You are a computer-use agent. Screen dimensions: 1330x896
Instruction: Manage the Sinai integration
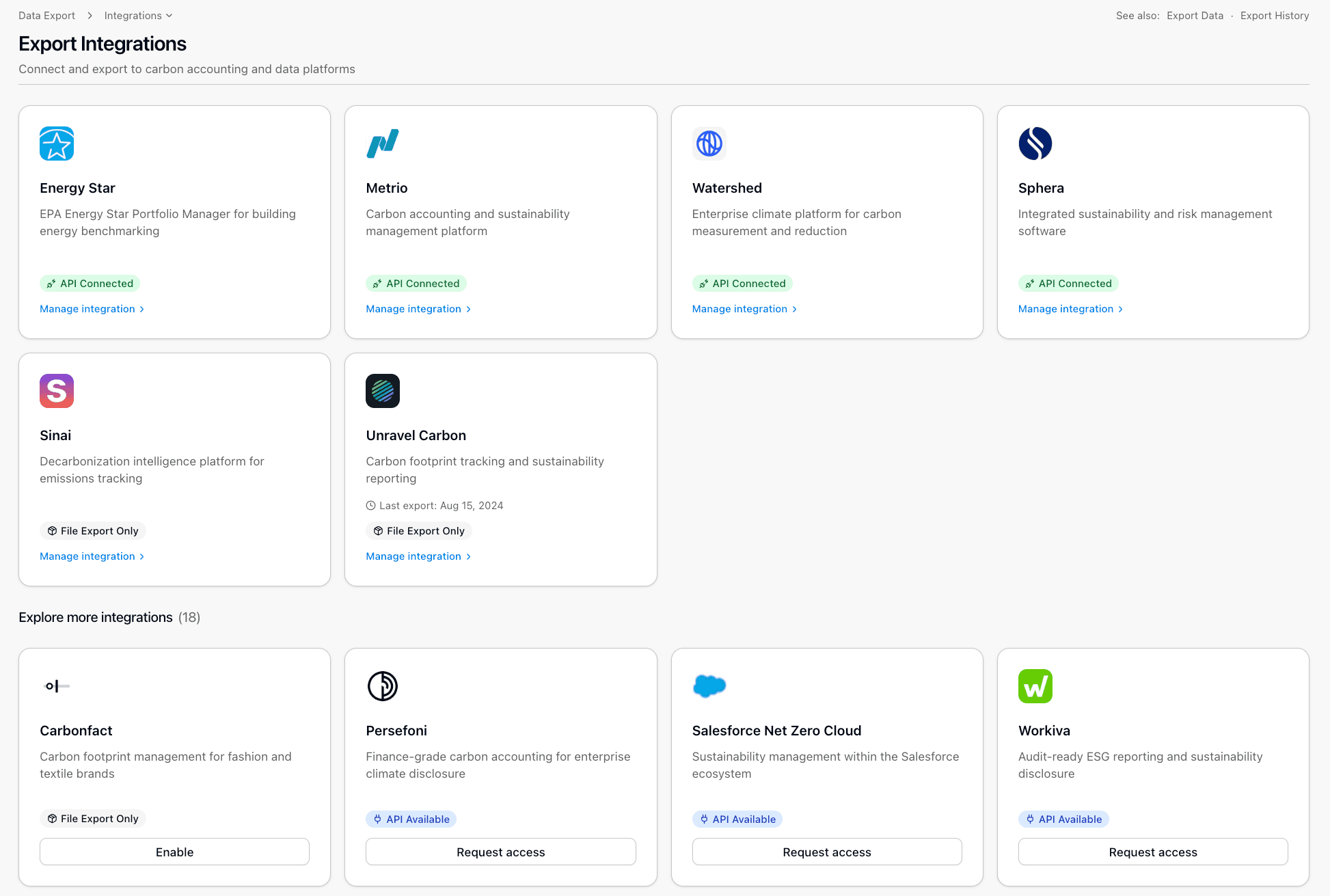pos(92,556)
